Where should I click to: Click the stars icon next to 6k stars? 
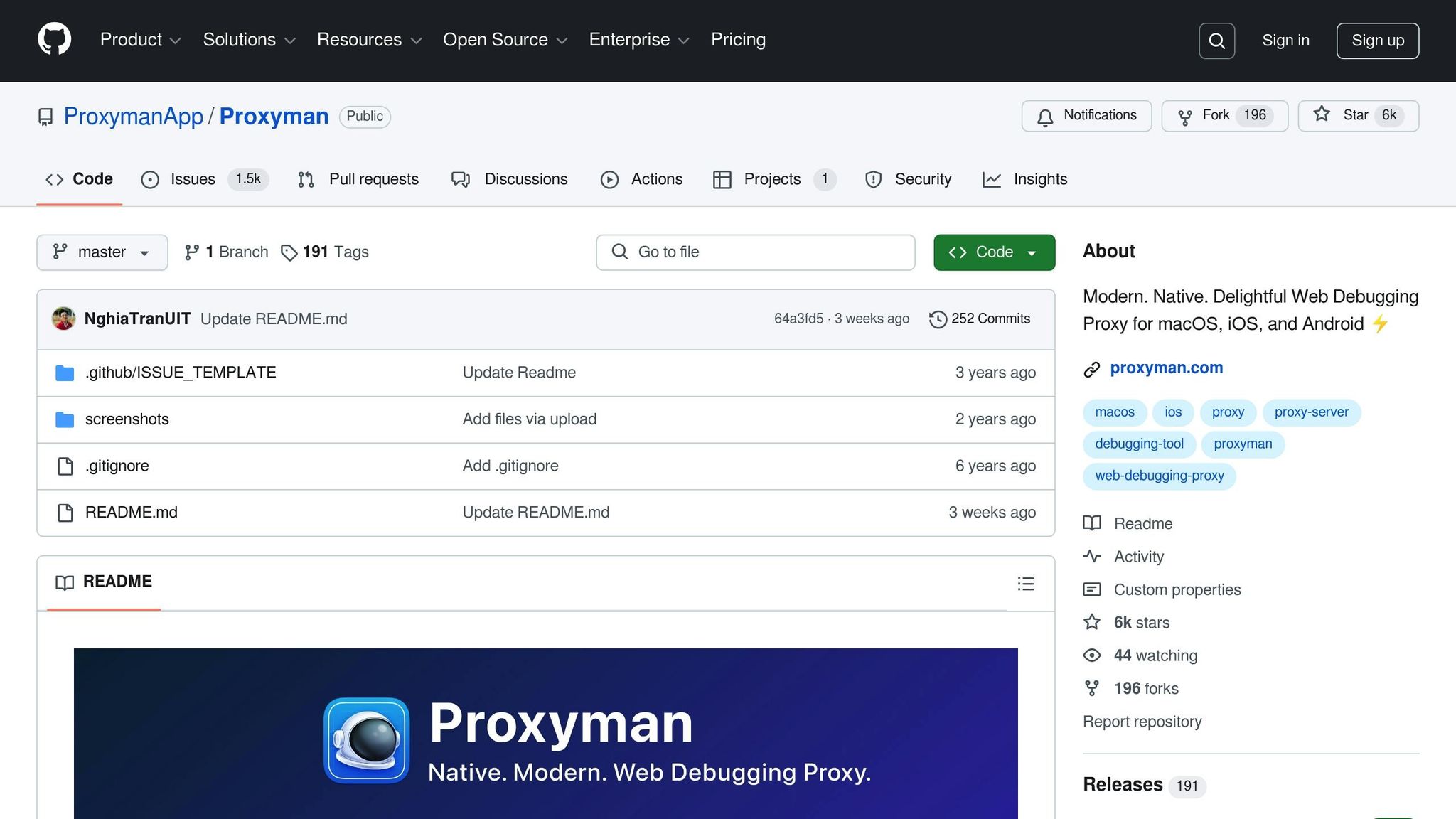pyautogui.click(x=1092, y=622)
